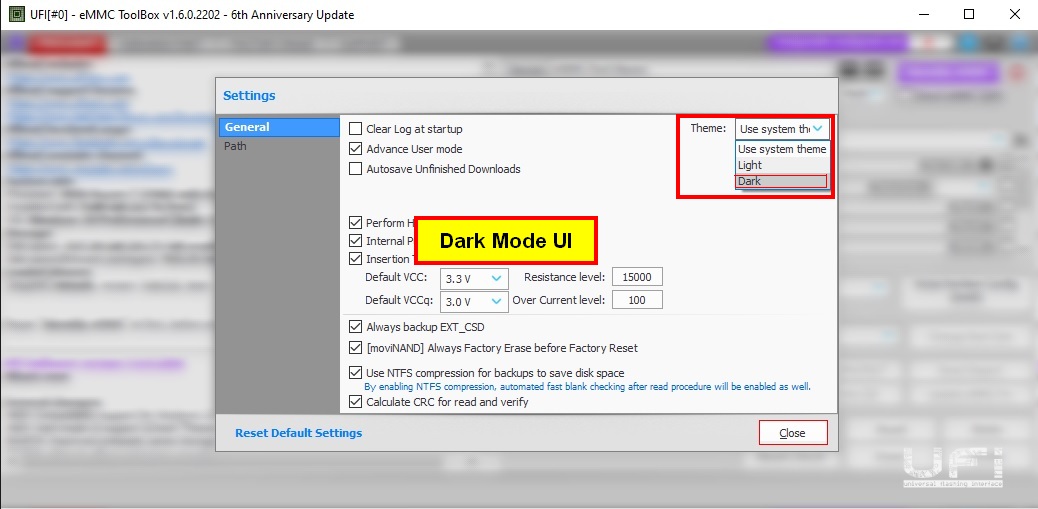The width and height of the screenshot is (1038, 509).
Task: Toggle Always backup EXT_CSD checkbox
Action: [355, 327]
